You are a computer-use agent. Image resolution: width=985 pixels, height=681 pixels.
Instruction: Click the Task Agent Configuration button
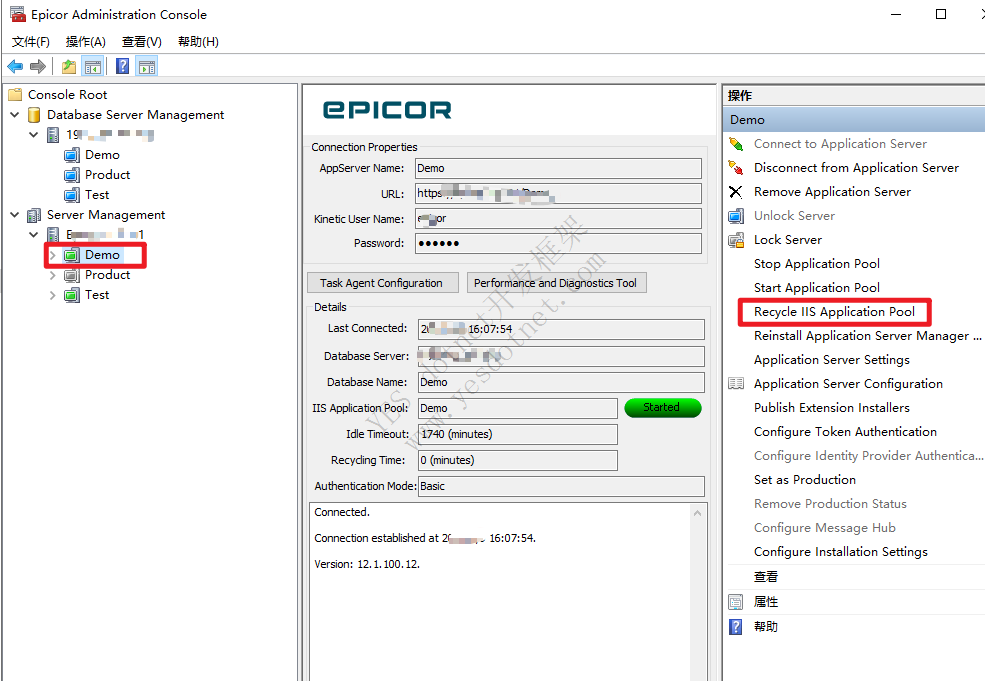point(382,282)
